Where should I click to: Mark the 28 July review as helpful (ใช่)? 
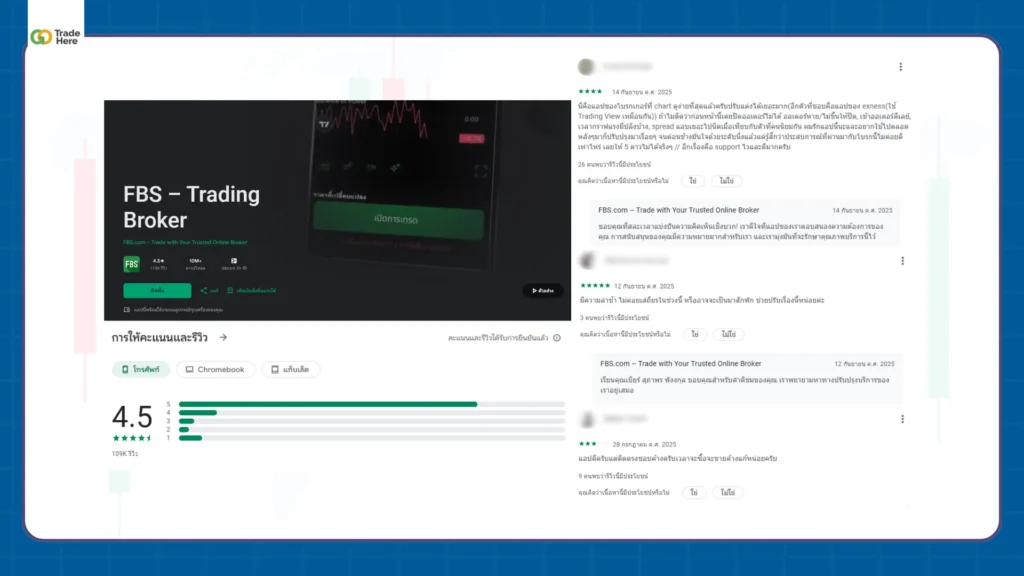pos(692,493)
